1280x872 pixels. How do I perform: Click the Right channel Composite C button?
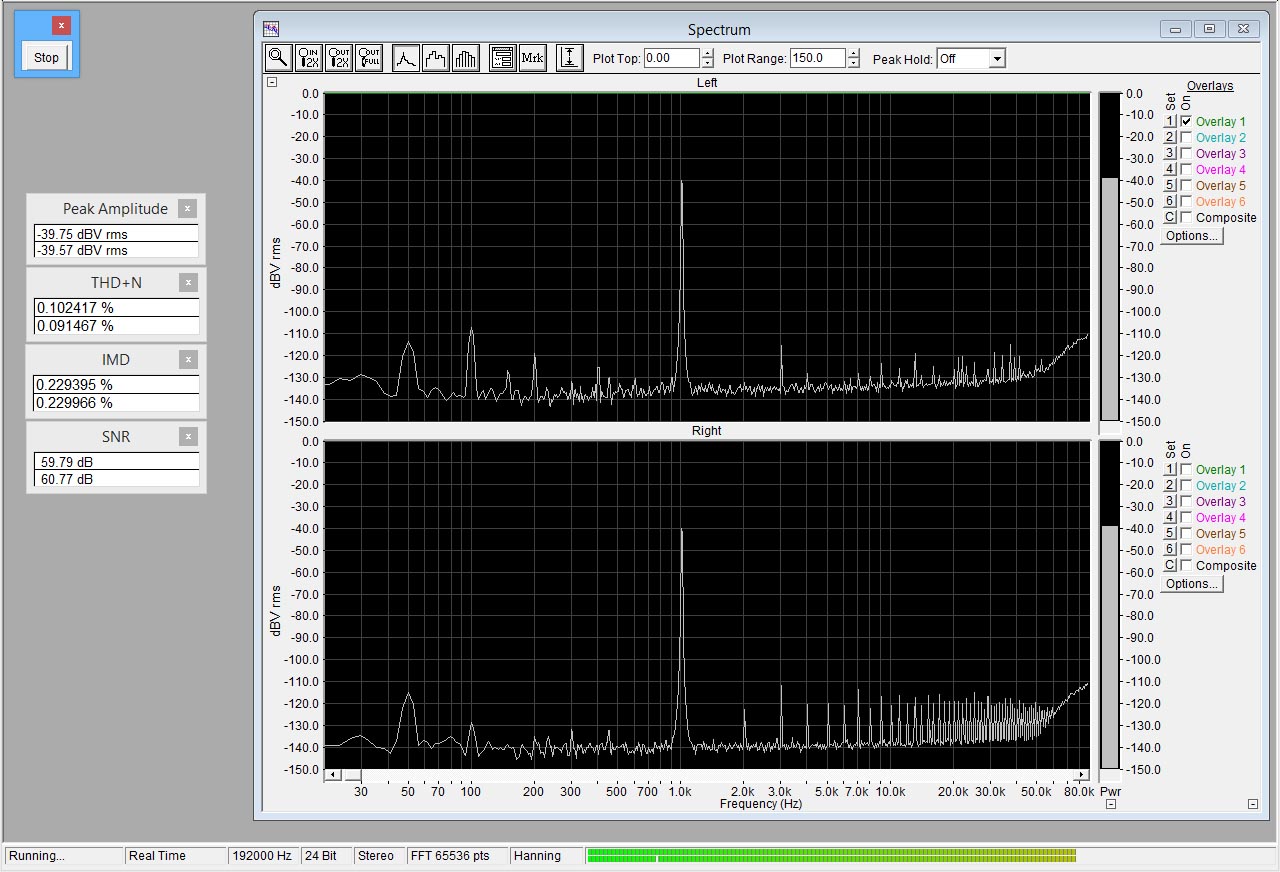pos(1170,565)
